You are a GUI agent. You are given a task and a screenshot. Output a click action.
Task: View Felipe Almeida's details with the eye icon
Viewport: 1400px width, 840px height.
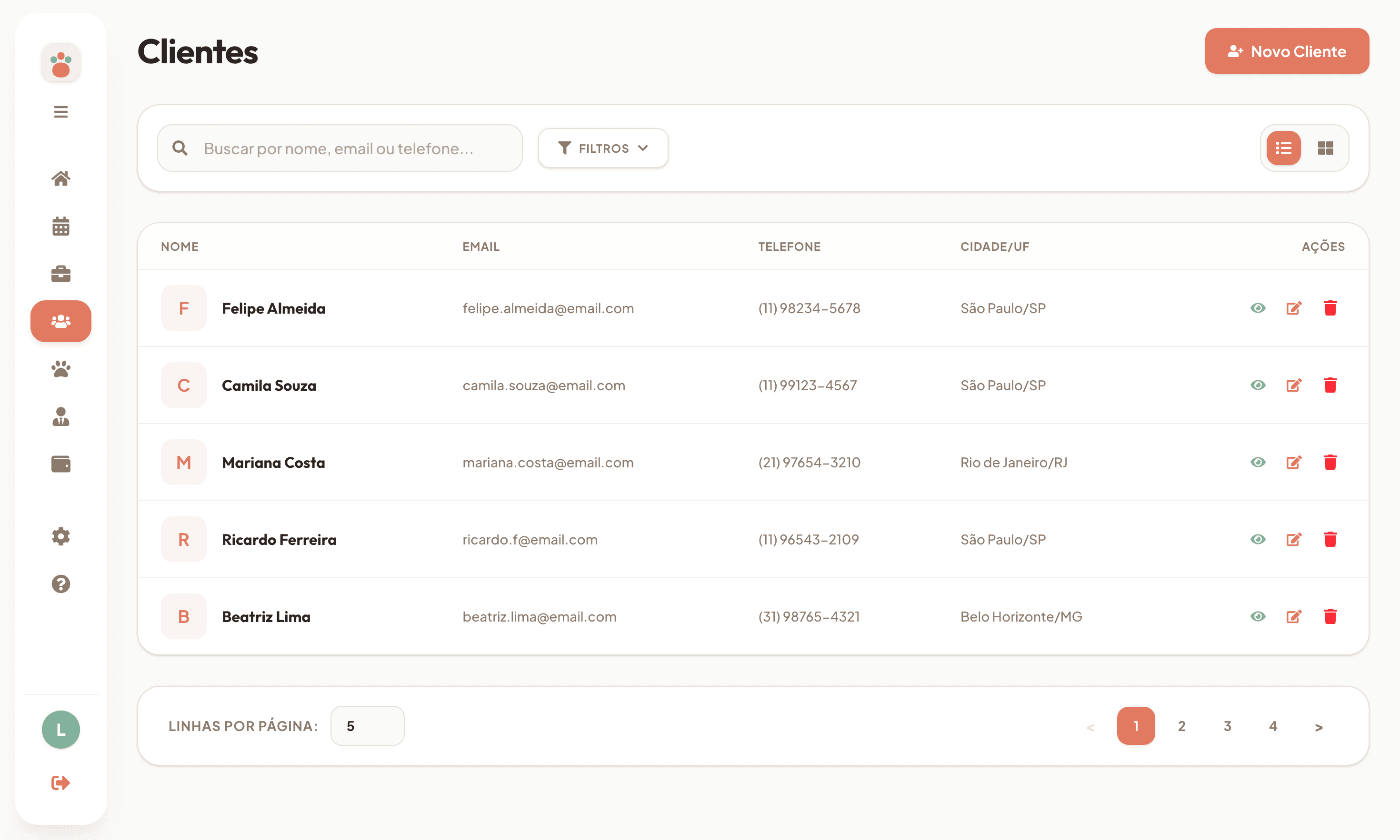pos(1258,308)
